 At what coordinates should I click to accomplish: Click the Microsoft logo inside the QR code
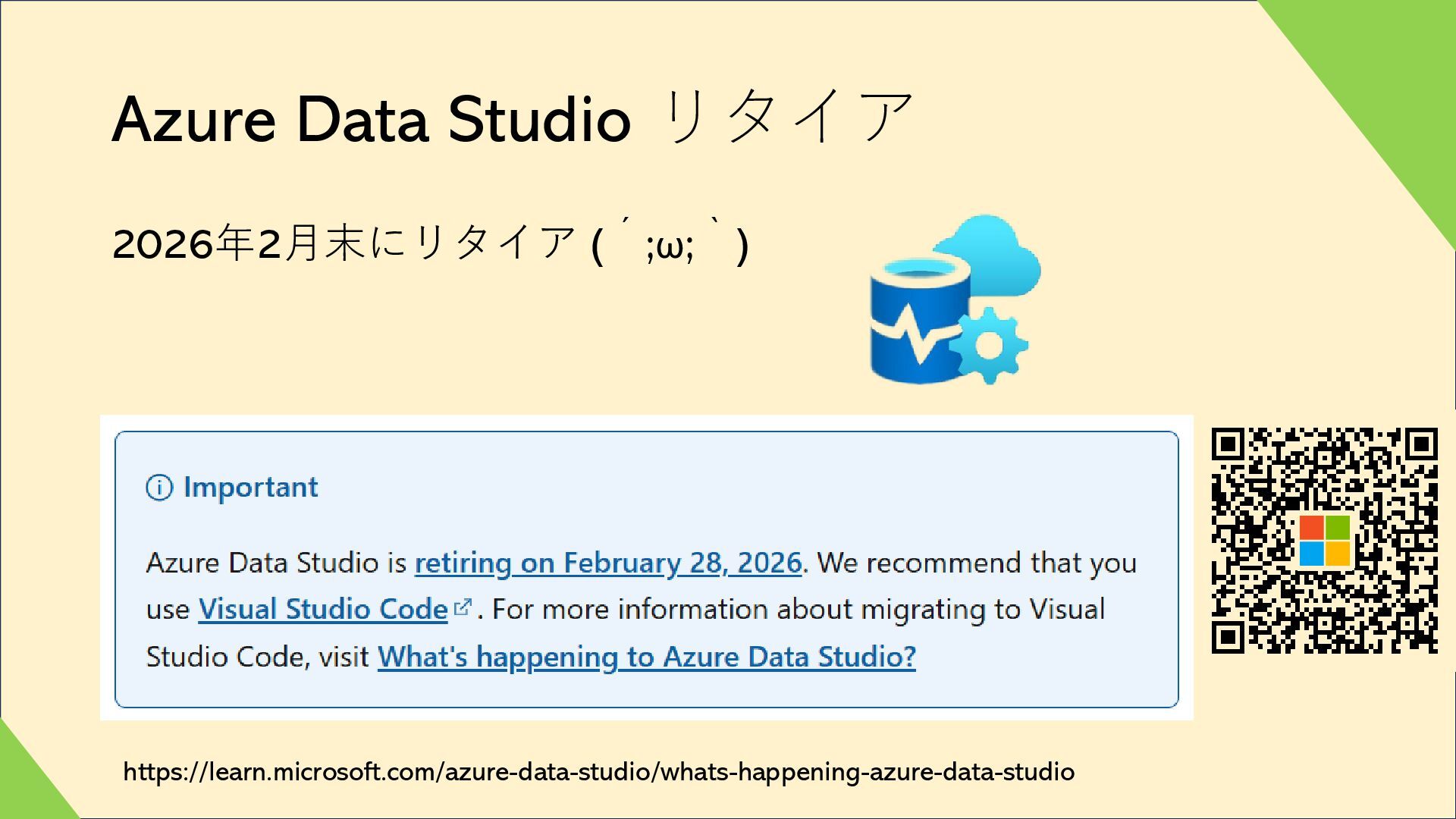tap(1325, 541)
